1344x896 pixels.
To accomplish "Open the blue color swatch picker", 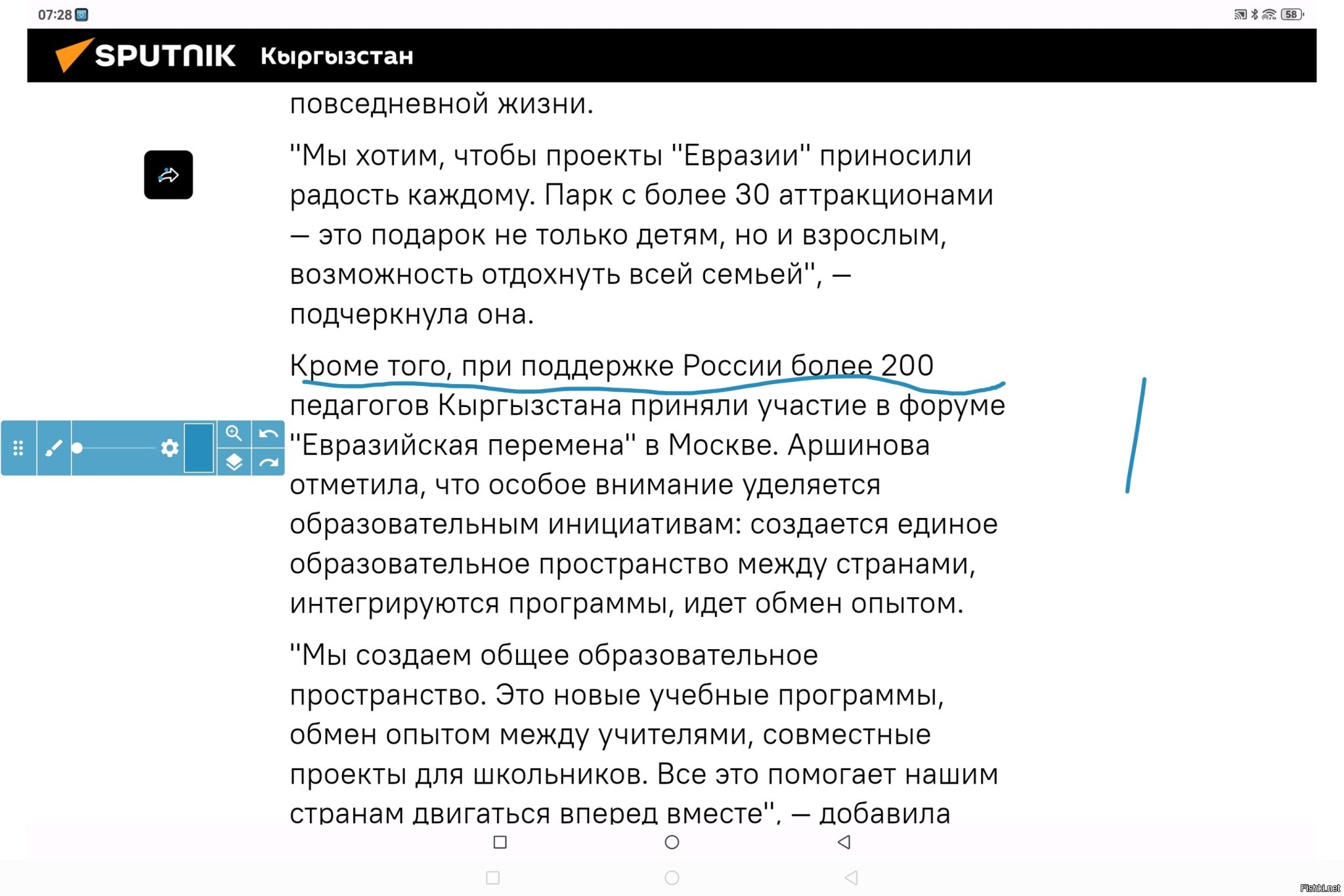I will (199, 448).
